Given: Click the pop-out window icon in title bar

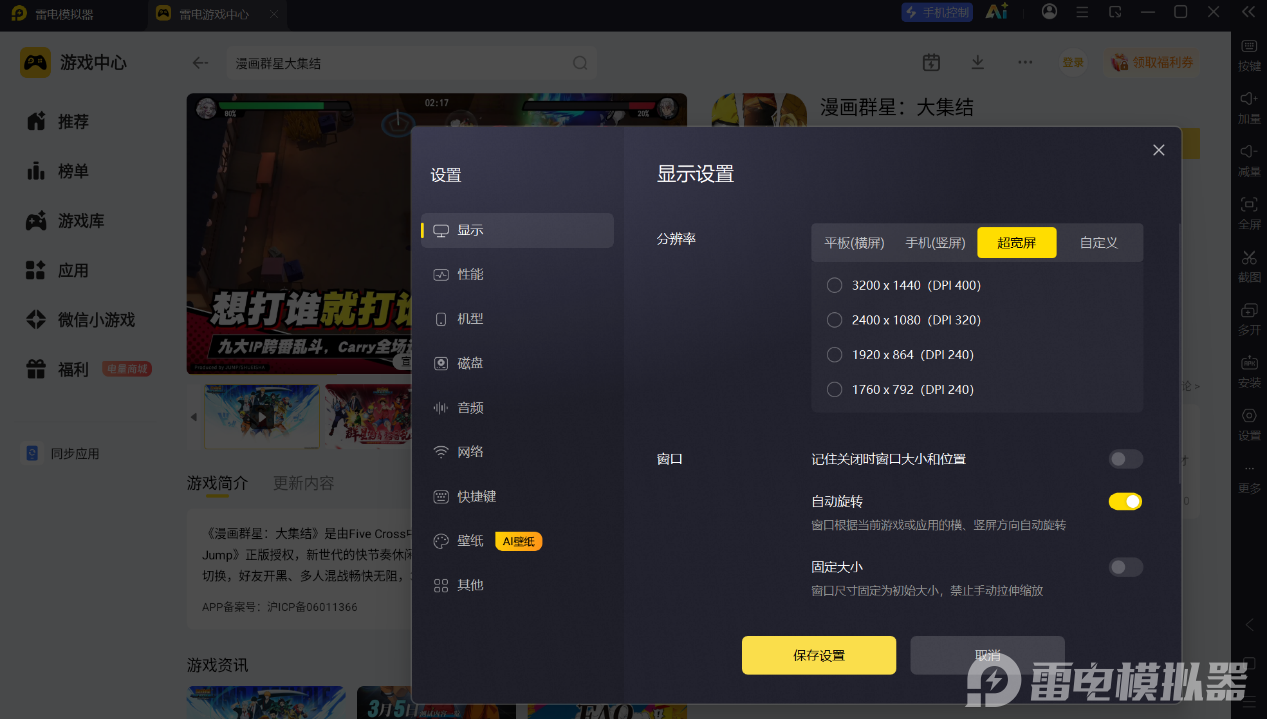Looking at the screenshot, I should (x=1115, y=12).
